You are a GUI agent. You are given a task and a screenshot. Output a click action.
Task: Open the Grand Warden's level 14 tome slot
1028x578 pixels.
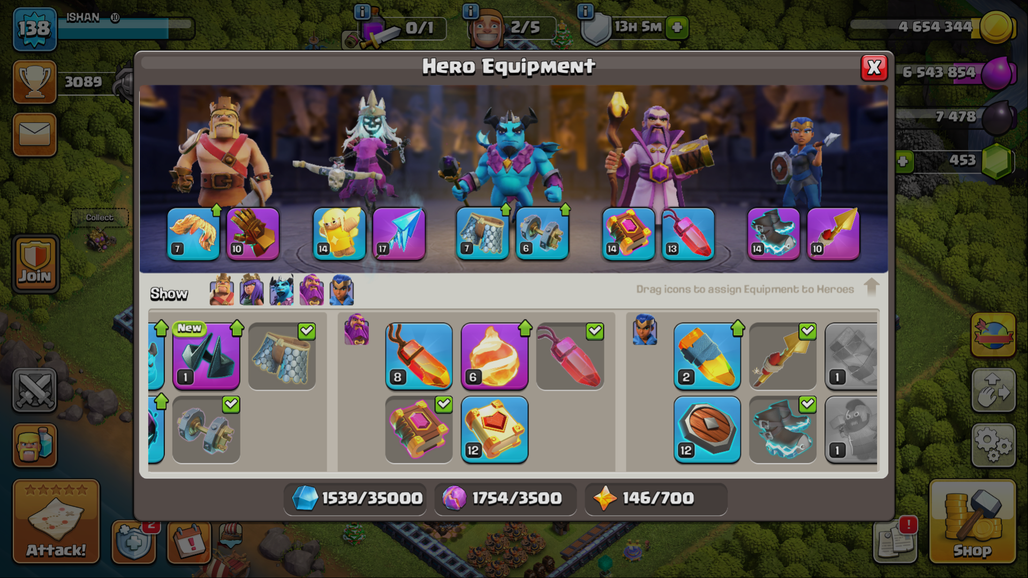click(628, 234)
